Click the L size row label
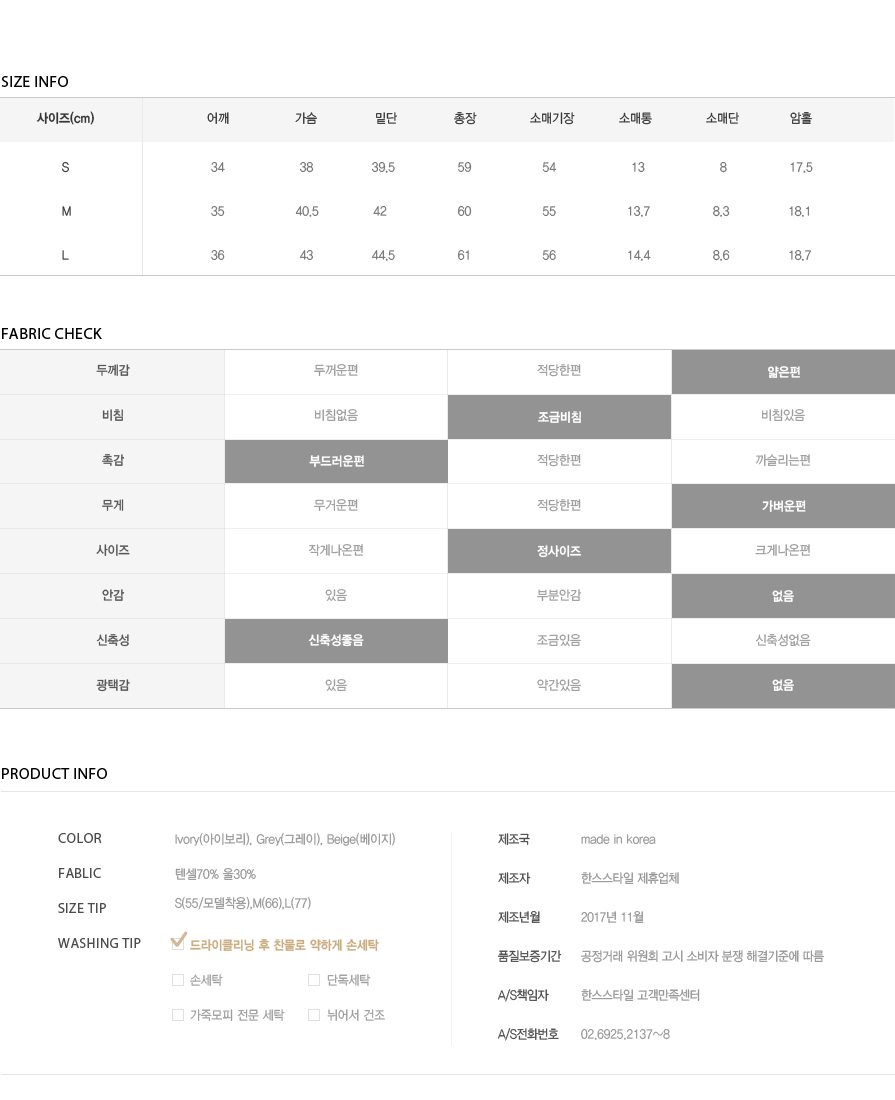 click(65, 255)
